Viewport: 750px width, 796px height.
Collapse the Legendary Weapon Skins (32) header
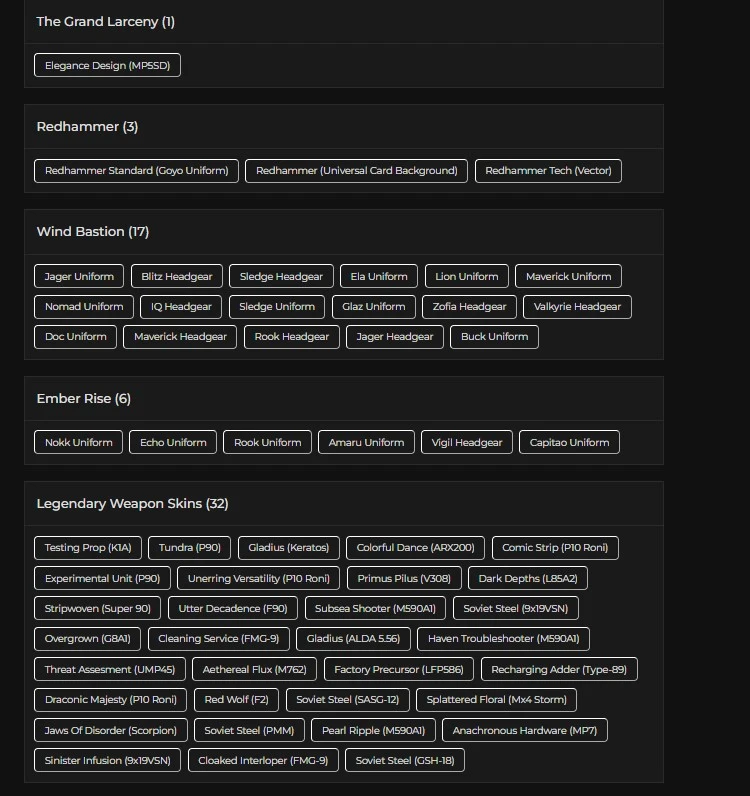133,504
